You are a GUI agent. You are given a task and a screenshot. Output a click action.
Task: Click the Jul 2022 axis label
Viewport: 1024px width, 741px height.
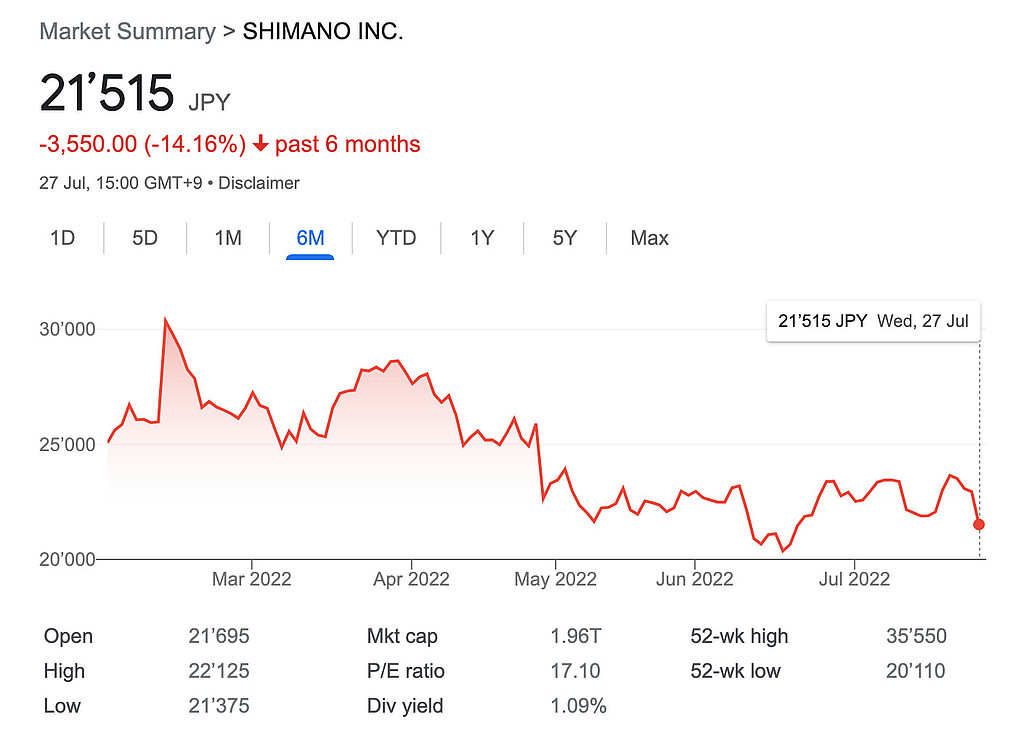[x=854, y=579]
